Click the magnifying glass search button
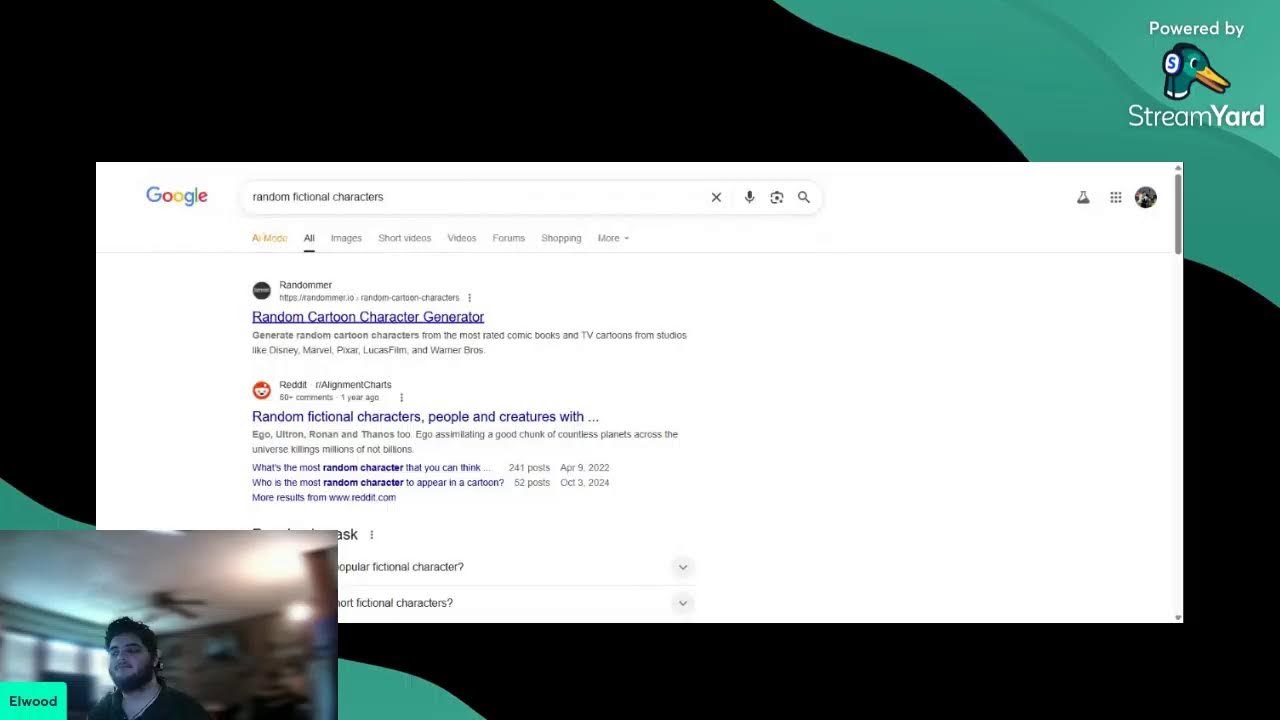This screenshot has width=1280, height=720. (x=803, y=197)
